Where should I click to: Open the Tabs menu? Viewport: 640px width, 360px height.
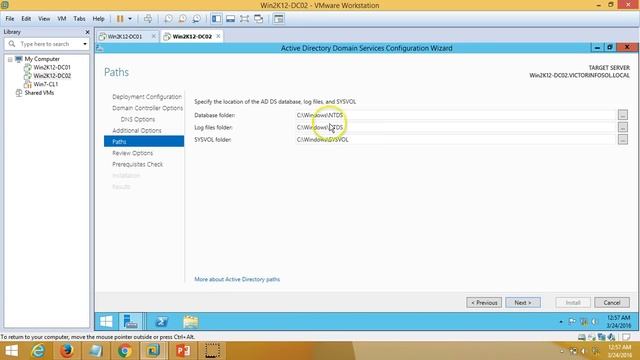pyautogui.click(x=79, y=19)
